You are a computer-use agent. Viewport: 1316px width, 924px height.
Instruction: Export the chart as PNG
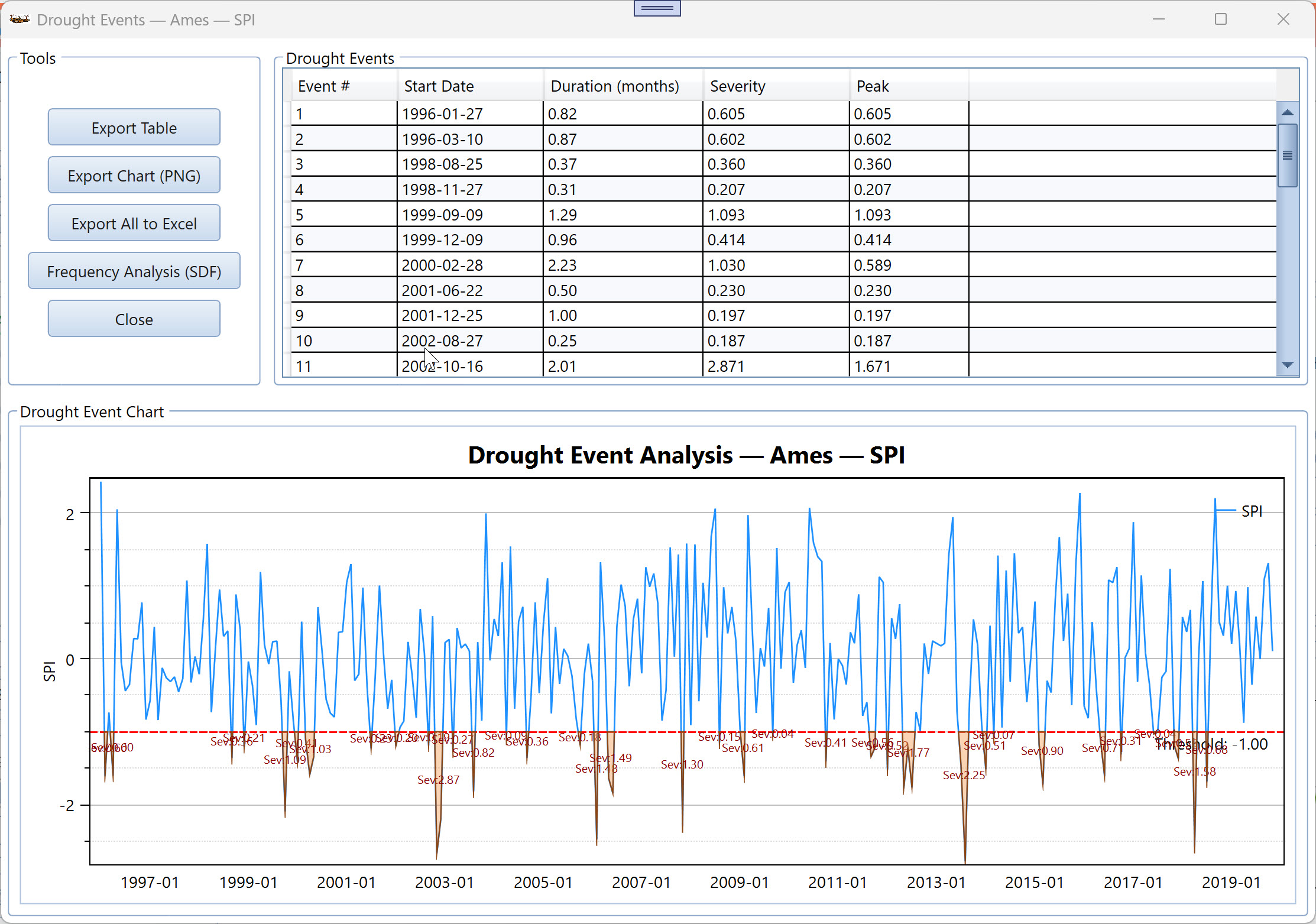134,175
